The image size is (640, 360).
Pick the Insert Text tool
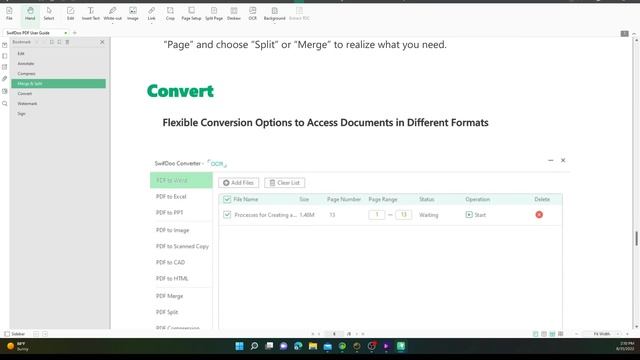[91, 13]
